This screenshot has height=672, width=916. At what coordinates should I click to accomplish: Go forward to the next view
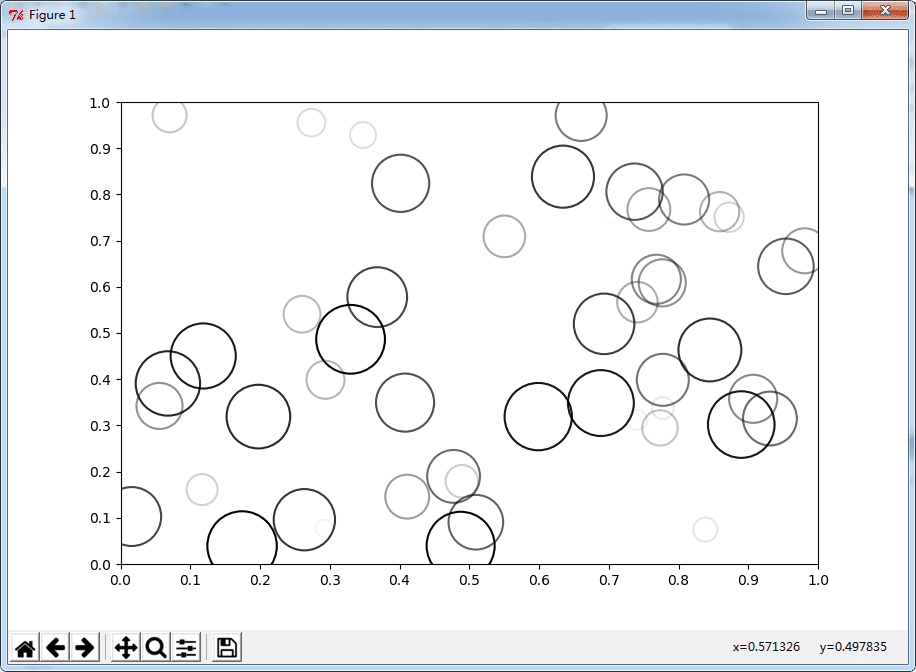[85, 647]
